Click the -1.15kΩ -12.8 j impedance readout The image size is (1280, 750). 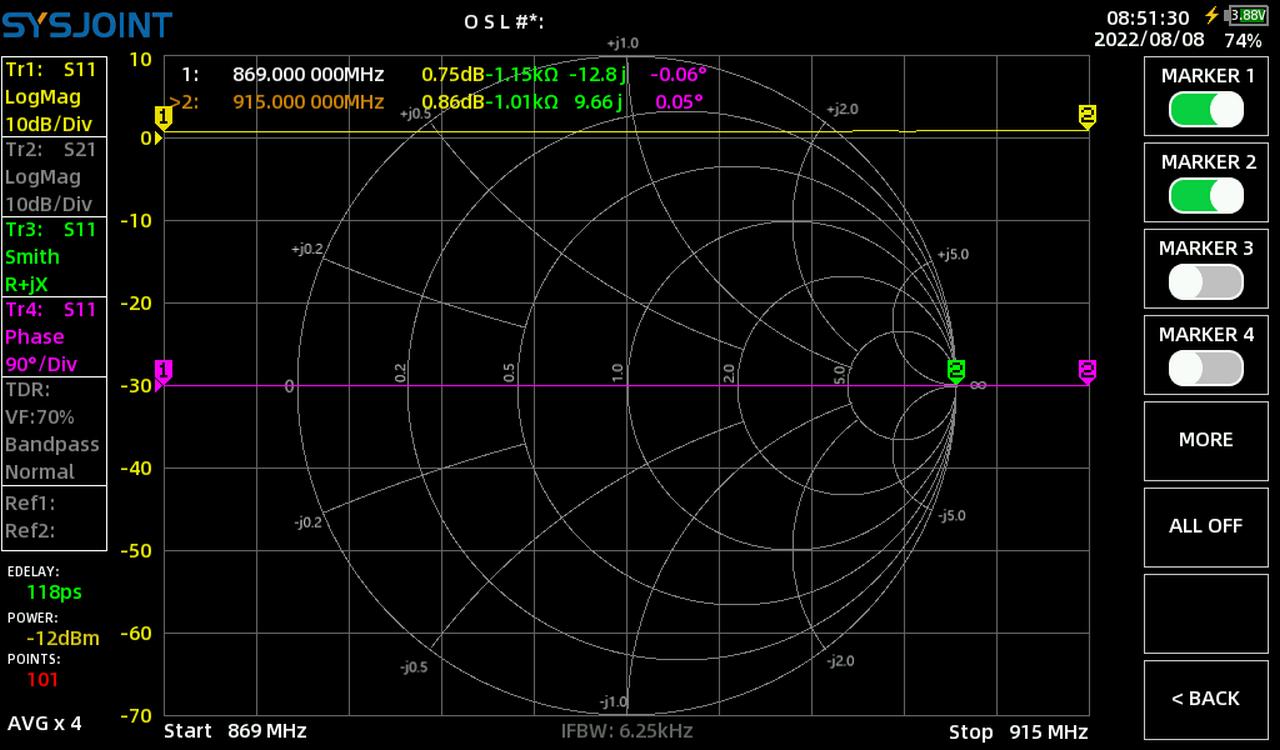[x=555, y=74]
